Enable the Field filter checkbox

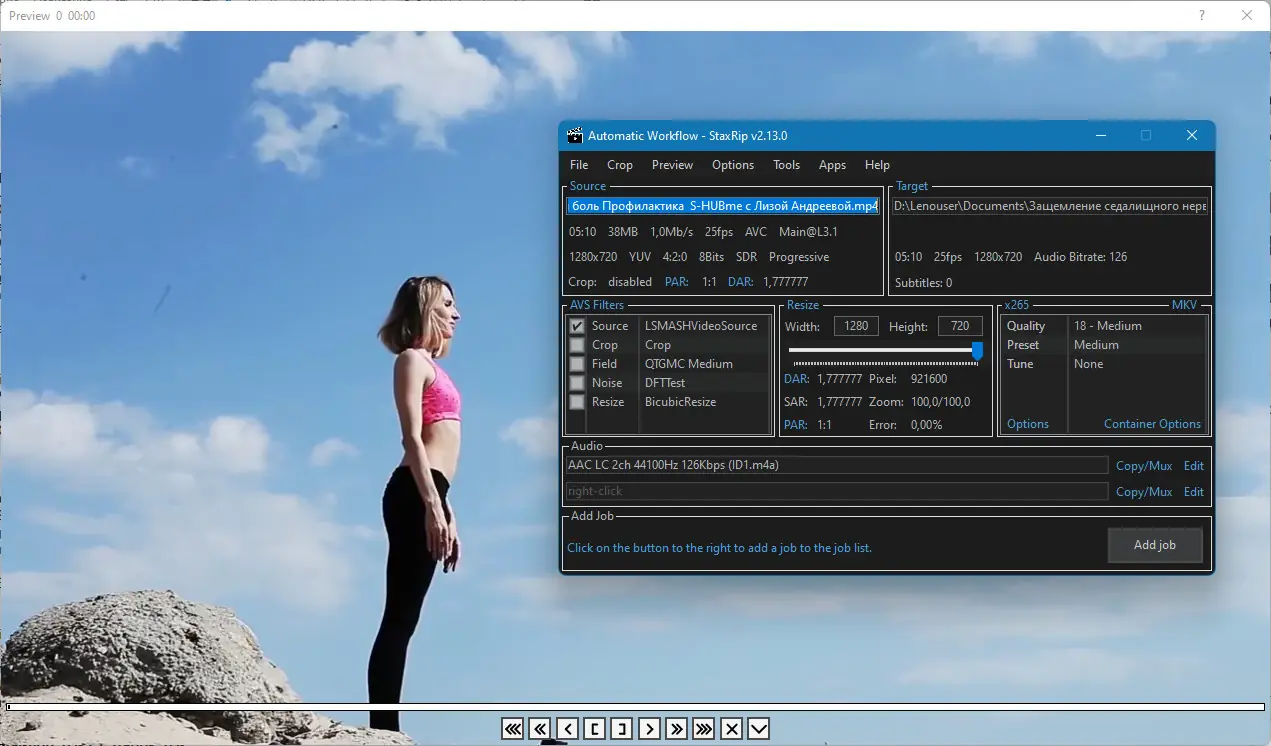[577, 364]
